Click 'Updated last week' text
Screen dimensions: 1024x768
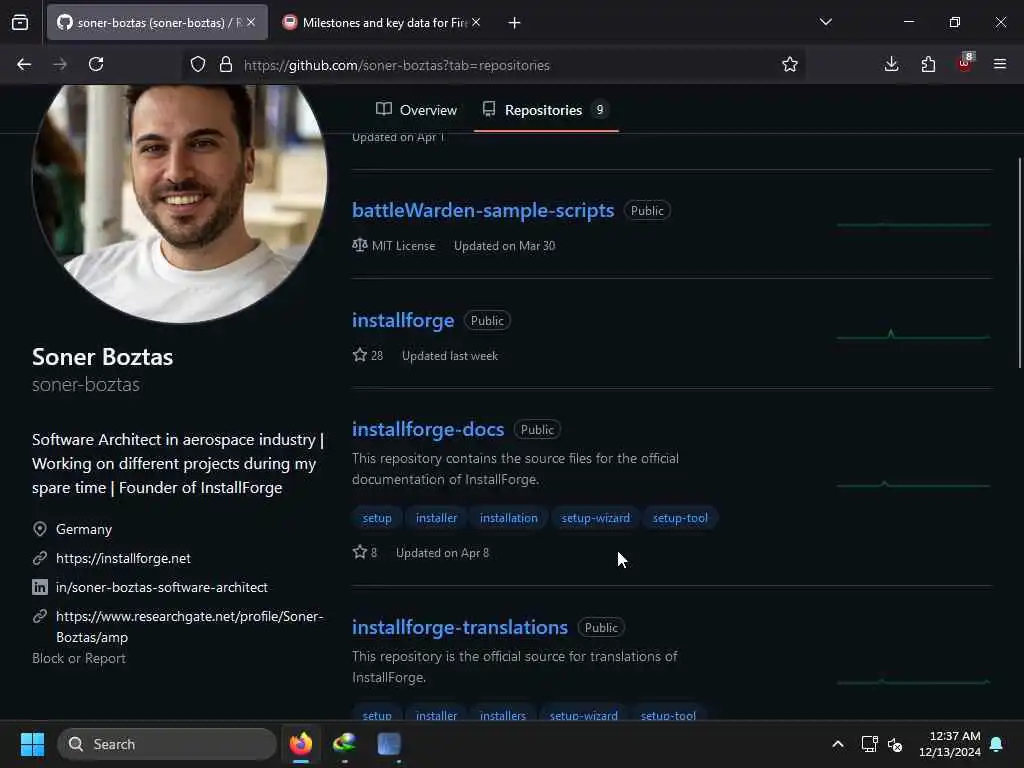point(450,356)
